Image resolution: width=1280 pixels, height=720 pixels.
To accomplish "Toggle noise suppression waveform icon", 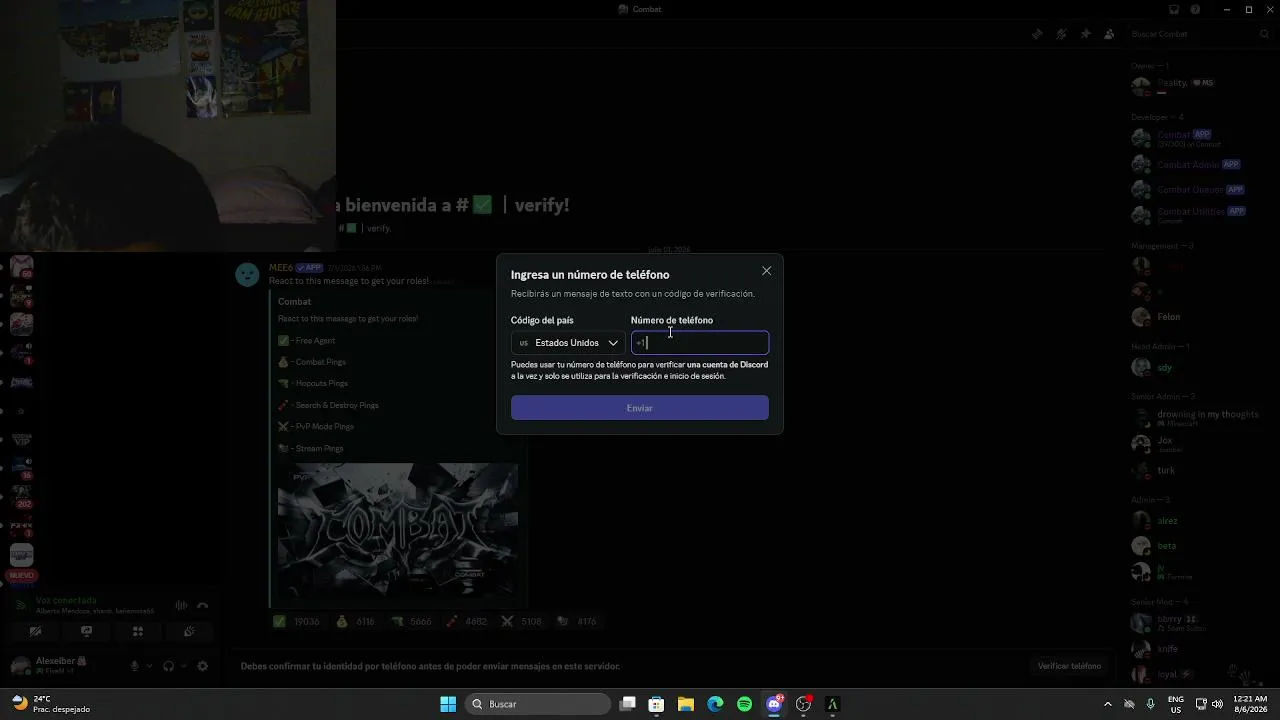I will point(181,605).
